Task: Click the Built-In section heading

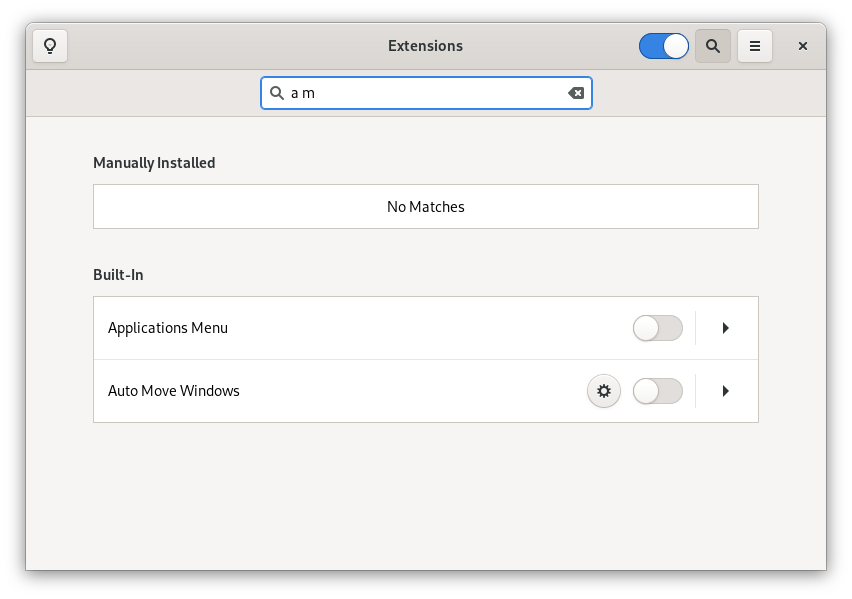Action: [x=118, y=275]
